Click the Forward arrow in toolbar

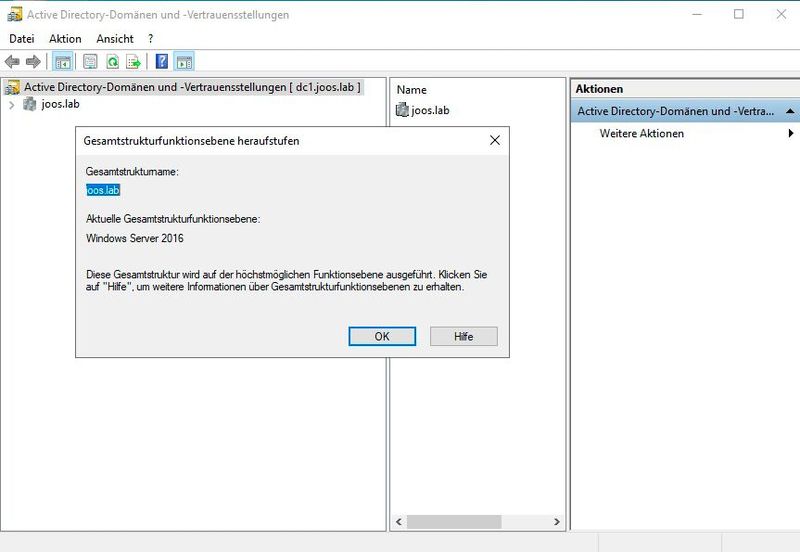pos(33,62)
